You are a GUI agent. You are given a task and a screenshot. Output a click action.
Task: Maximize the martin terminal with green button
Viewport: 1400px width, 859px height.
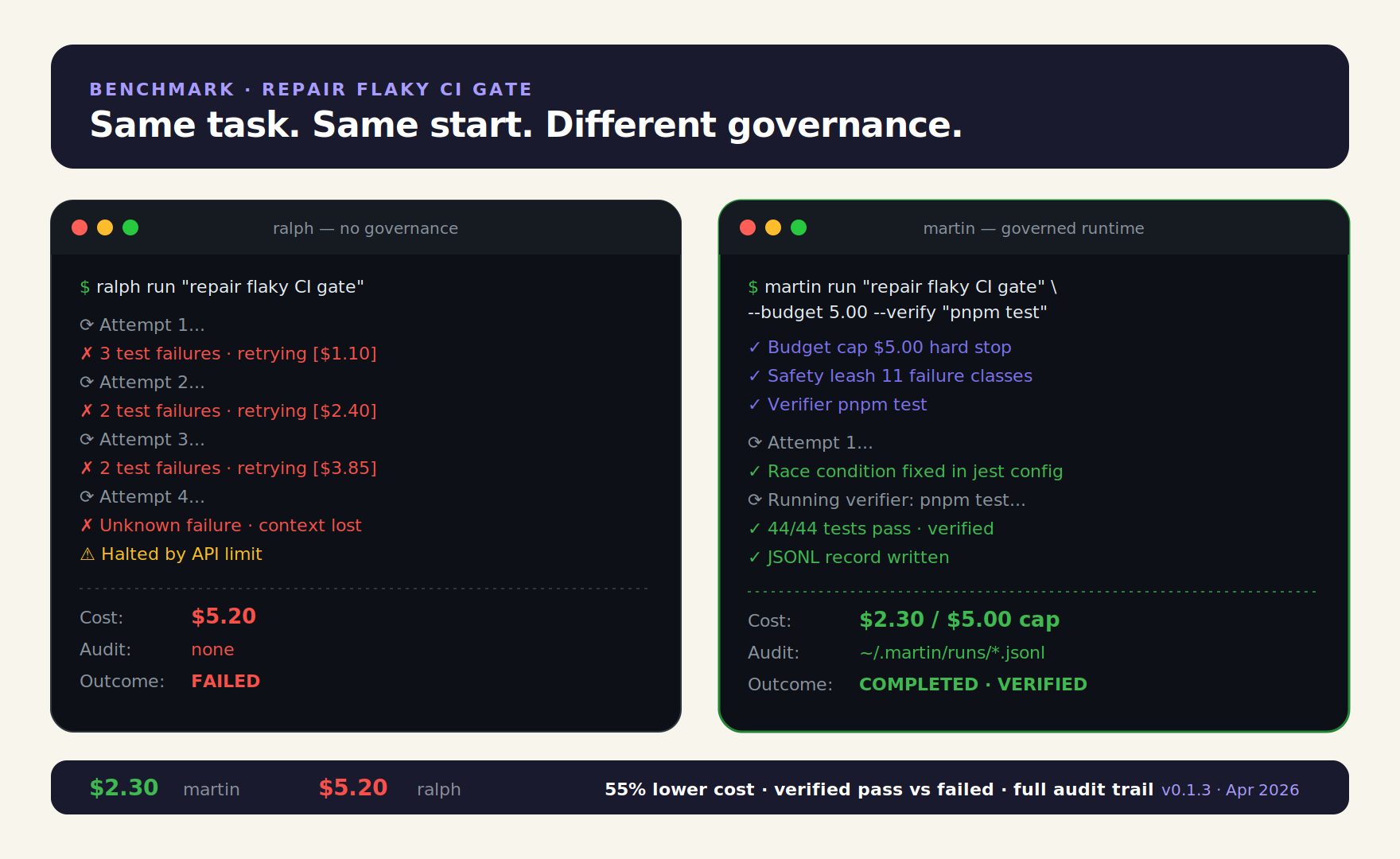799,227
